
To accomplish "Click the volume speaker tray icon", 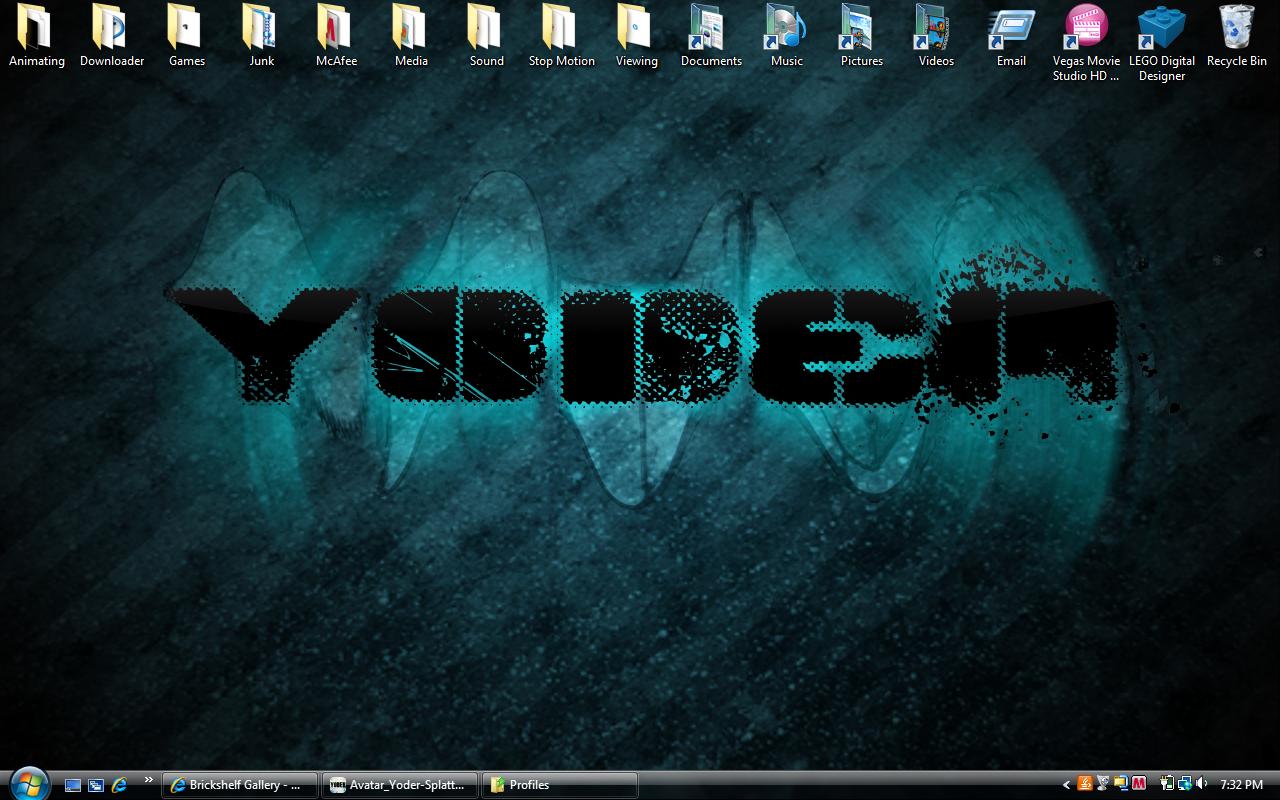I will [x=1202, y=785].
